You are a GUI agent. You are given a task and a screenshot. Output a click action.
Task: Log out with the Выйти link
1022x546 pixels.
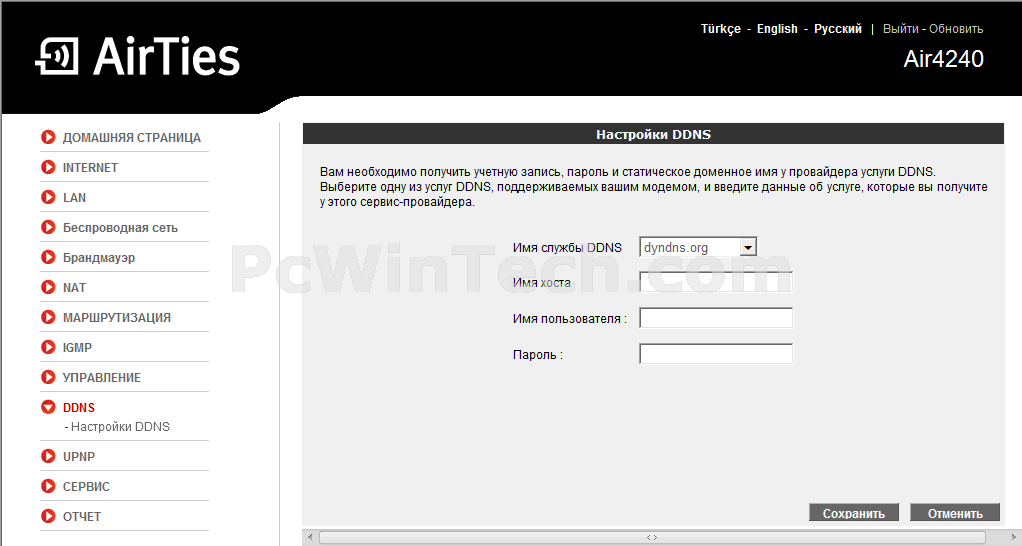(901, 29)
